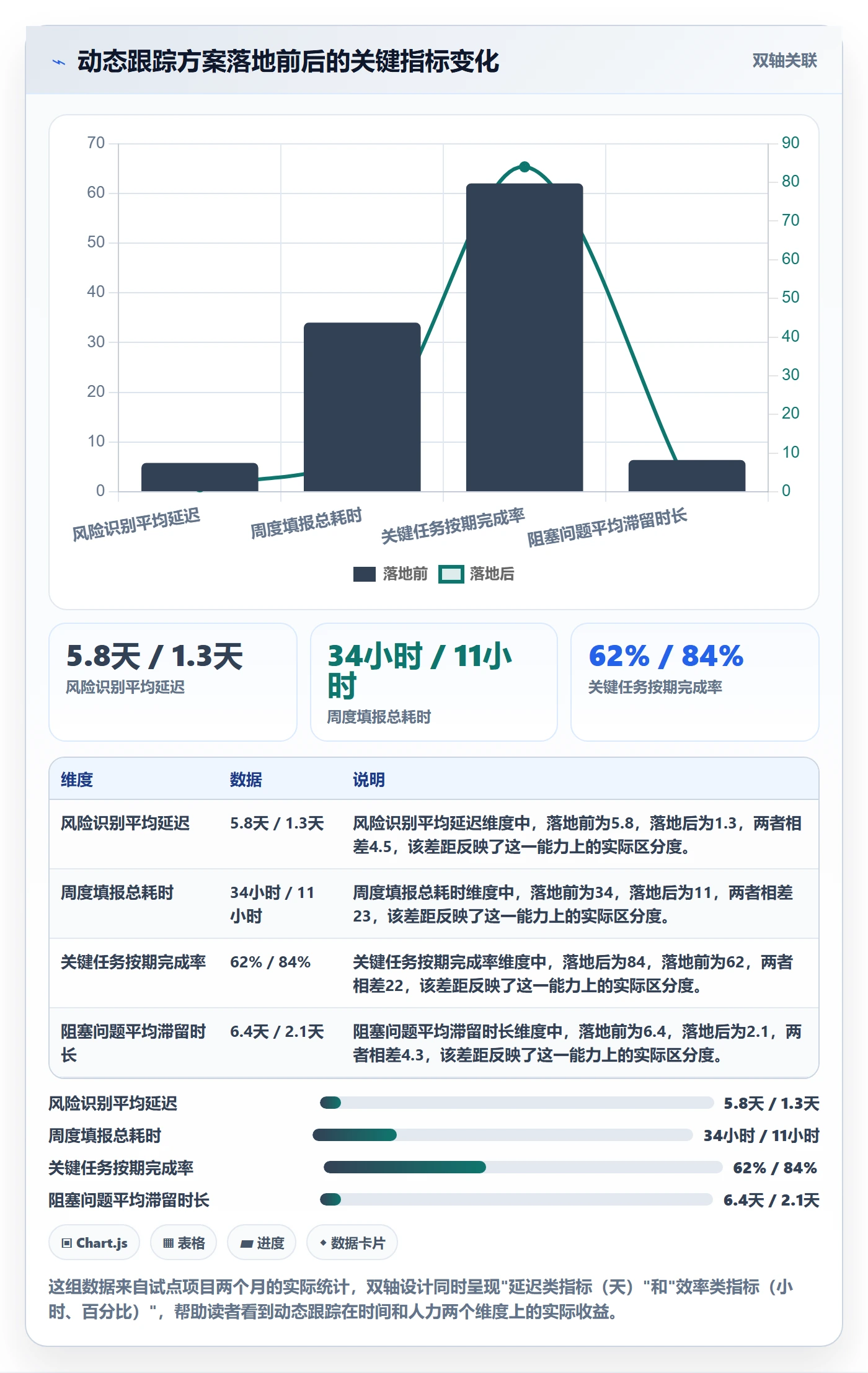Select the 进度 tag chip
This screenshot has width=868, height=1373.
click(x=262, y=1243)
